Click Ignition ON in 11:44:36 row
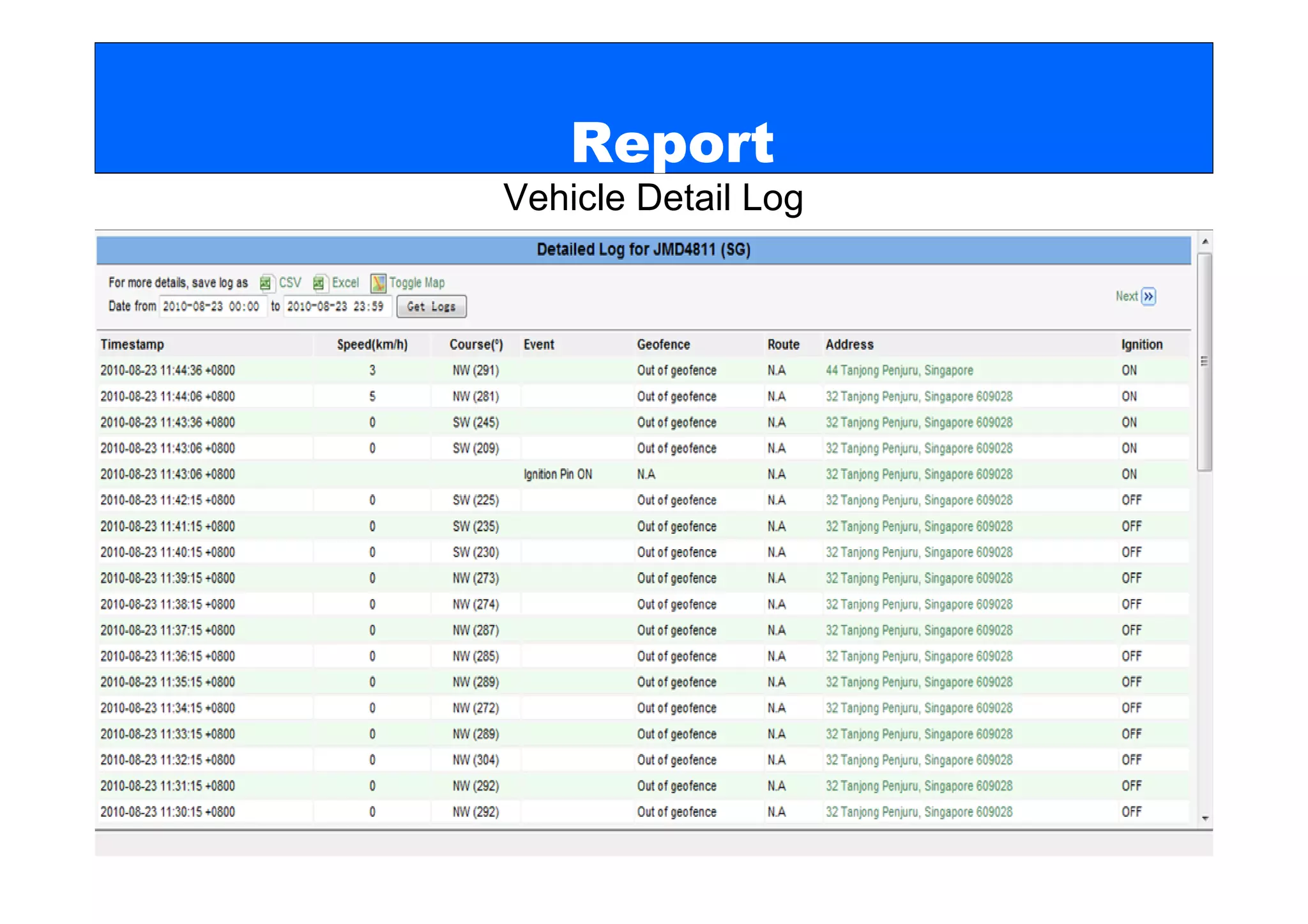This screenshot has width=1308, height=924. (x=1129, y=370)
